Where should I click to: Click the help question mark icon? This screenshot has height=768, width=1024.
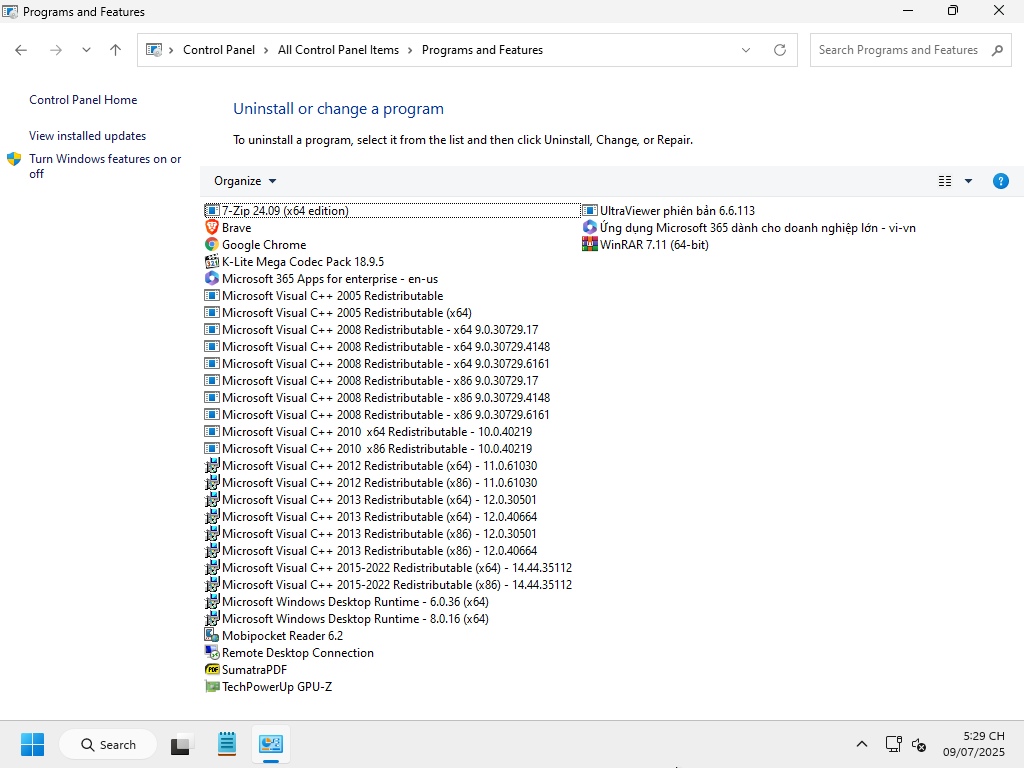click(x=1000, y=181)
